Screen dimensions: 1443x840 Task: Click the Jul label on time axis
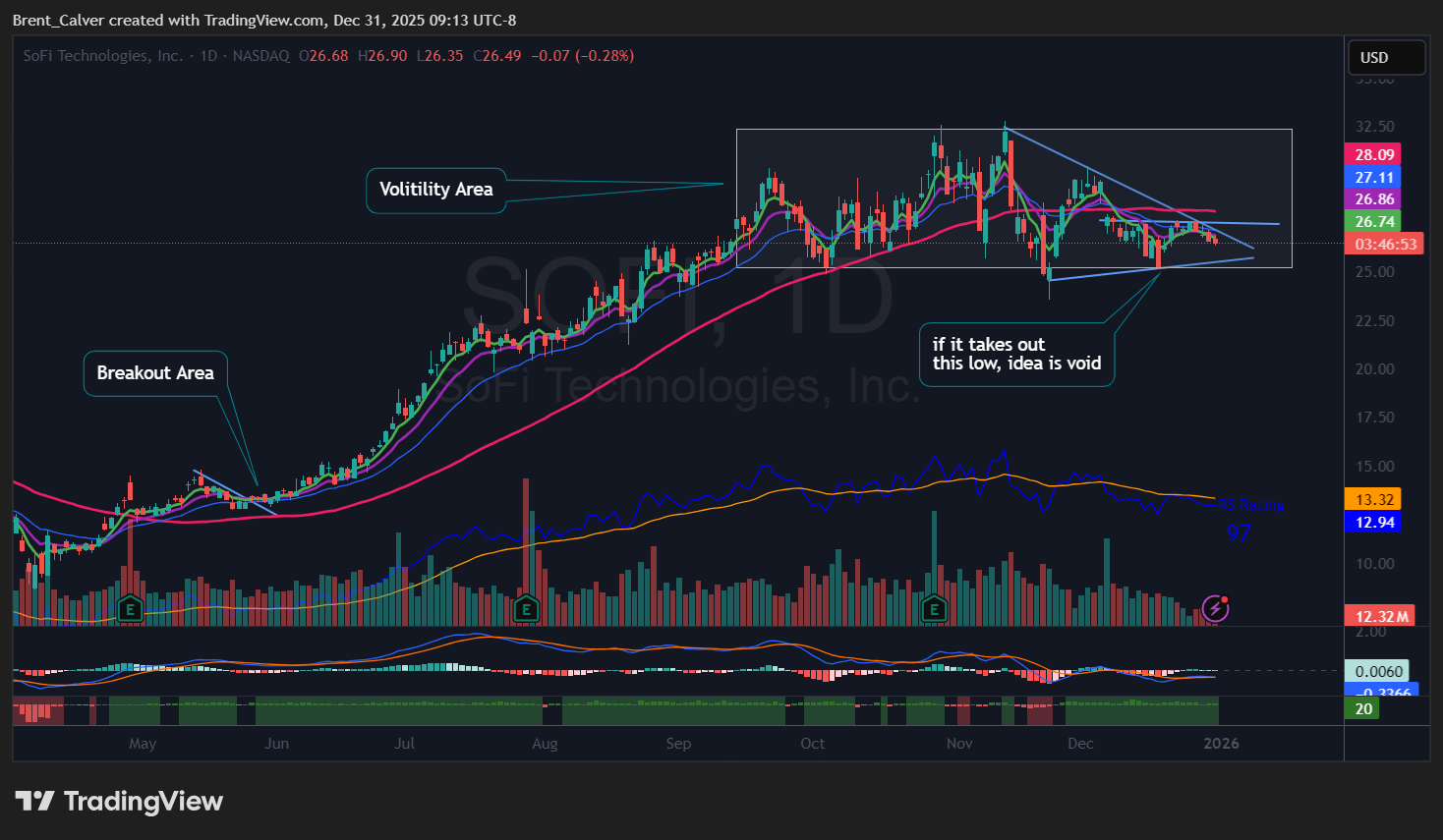pos(404,743)
